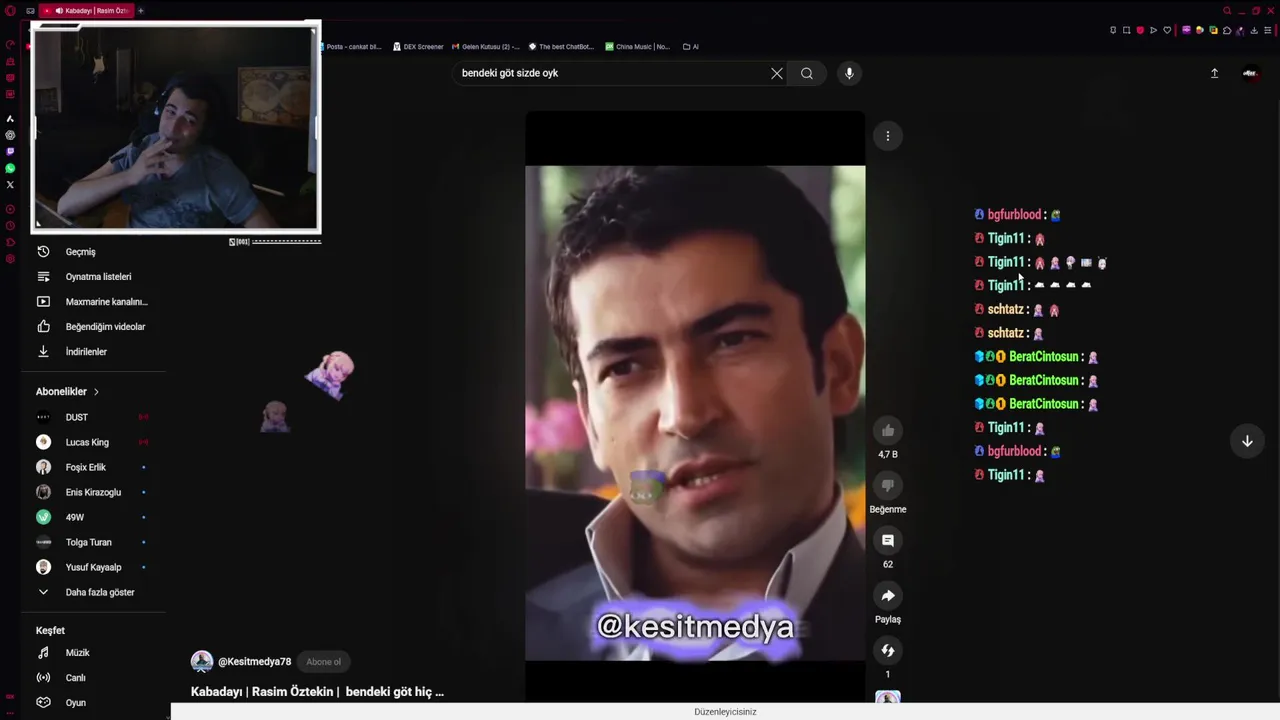Share the Short via Paylaş
The width and height of the screenshot is (1280, 720).
pyautogui.click(x=888, y=596)
